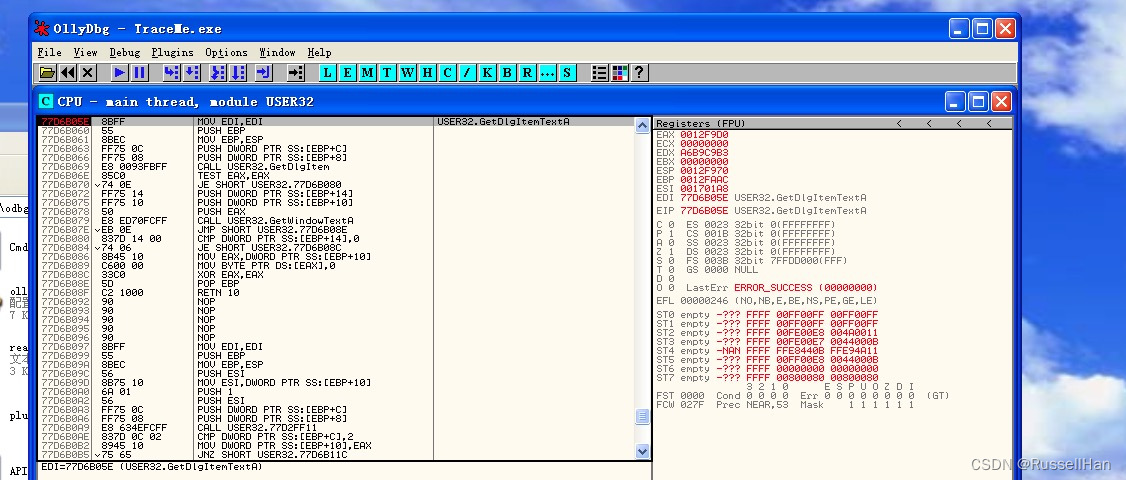Click disassembly scrollbar up arrow

643,125
